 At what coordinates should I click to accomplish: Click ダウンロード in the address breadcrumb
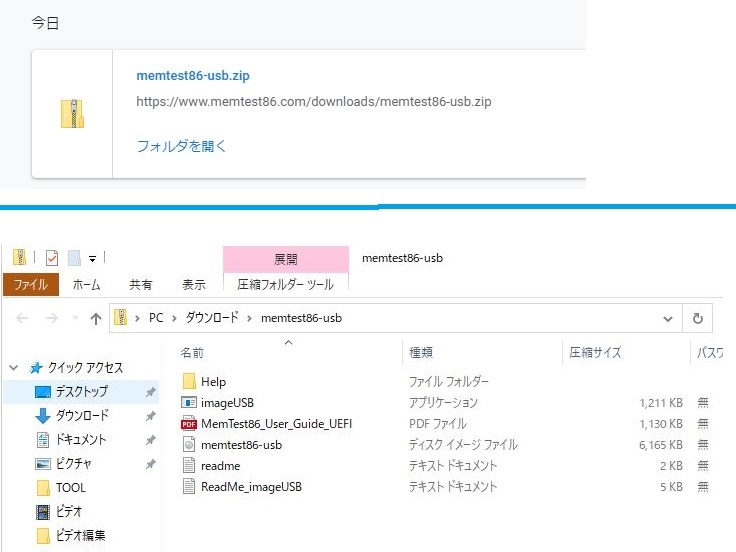pos(212,318)
